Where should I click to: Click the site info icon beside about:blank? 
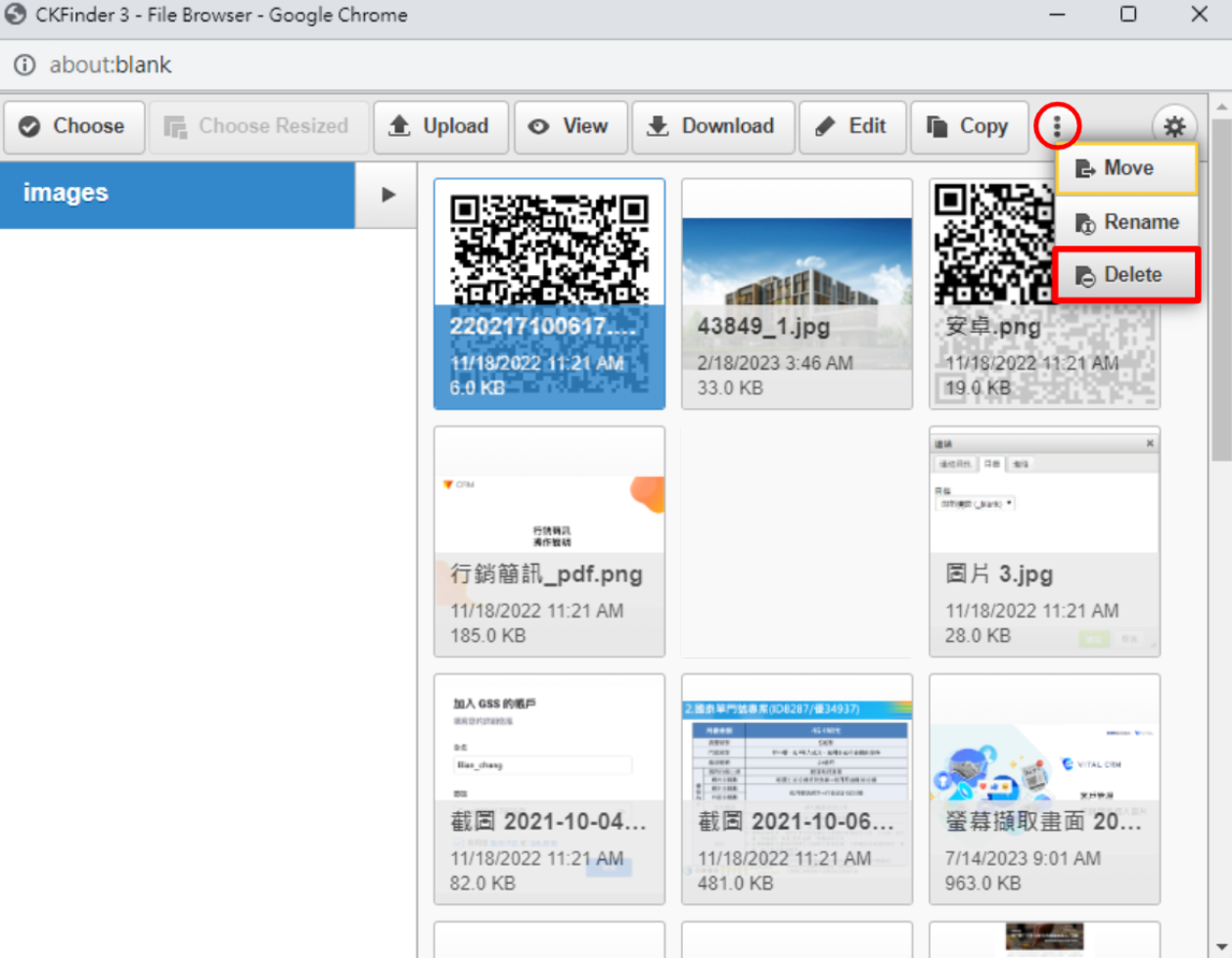[24, 66]
